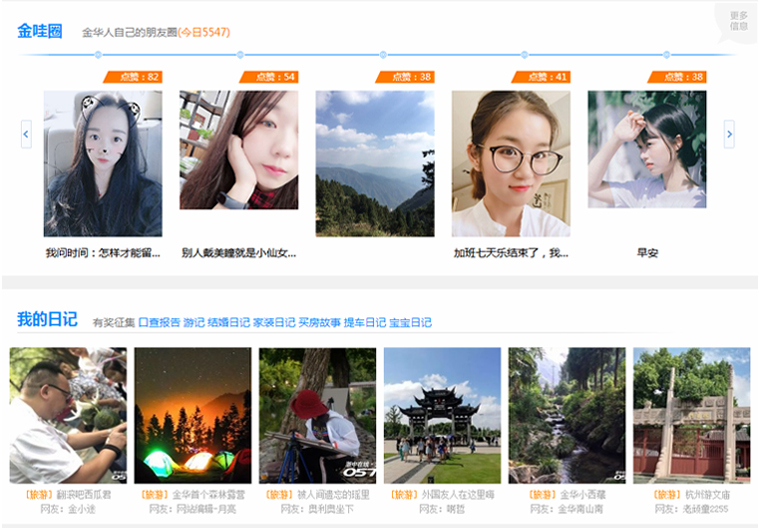
Task: View the camping tents night photo
Action: [x=193, y=415]
